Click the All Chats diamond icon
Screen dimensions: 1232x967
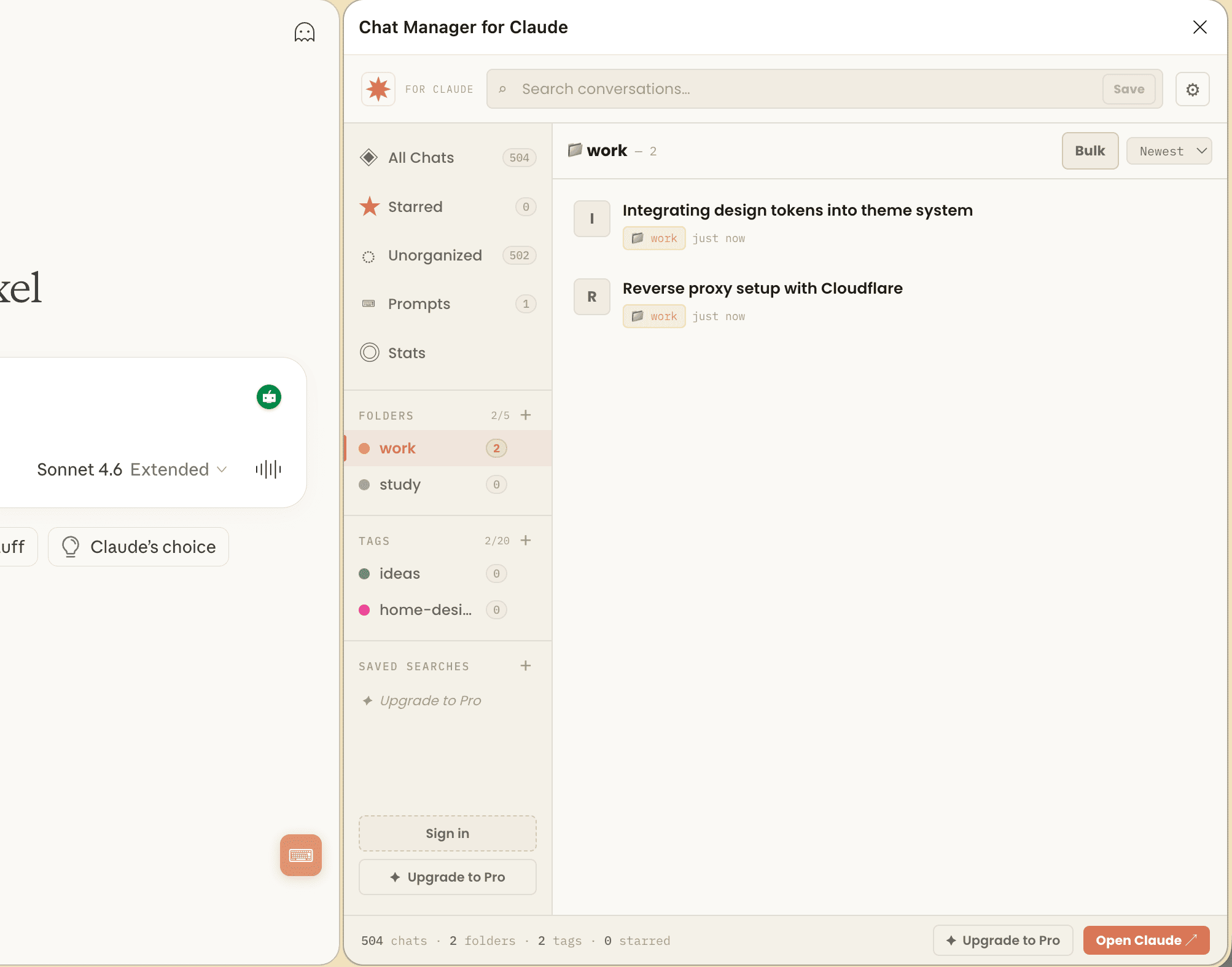(x=368, y=158)
